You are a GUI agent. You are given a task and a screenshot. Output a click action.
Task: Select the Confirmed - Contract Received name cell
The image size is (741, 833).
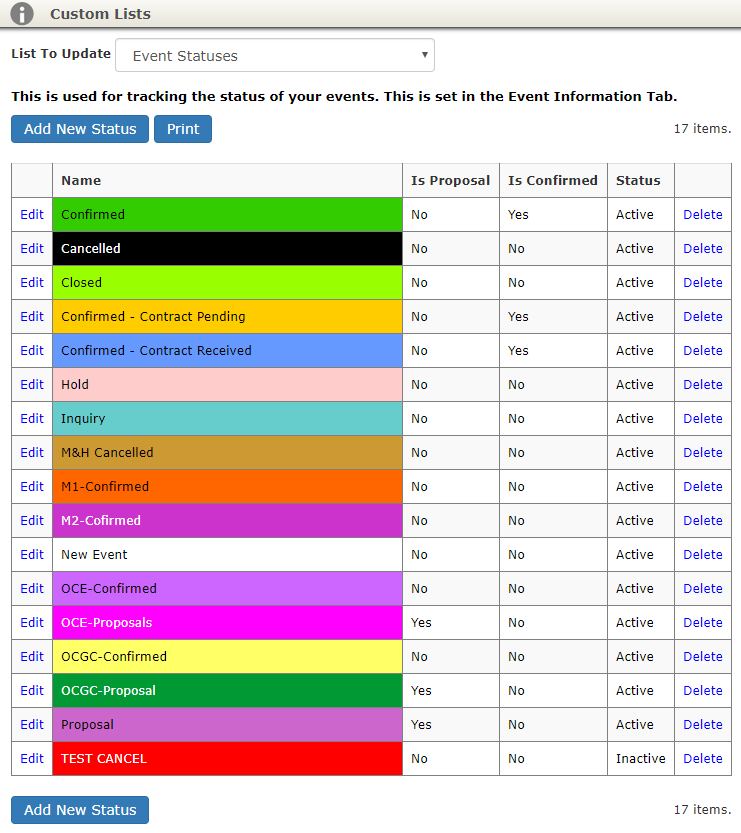point(227,351)
